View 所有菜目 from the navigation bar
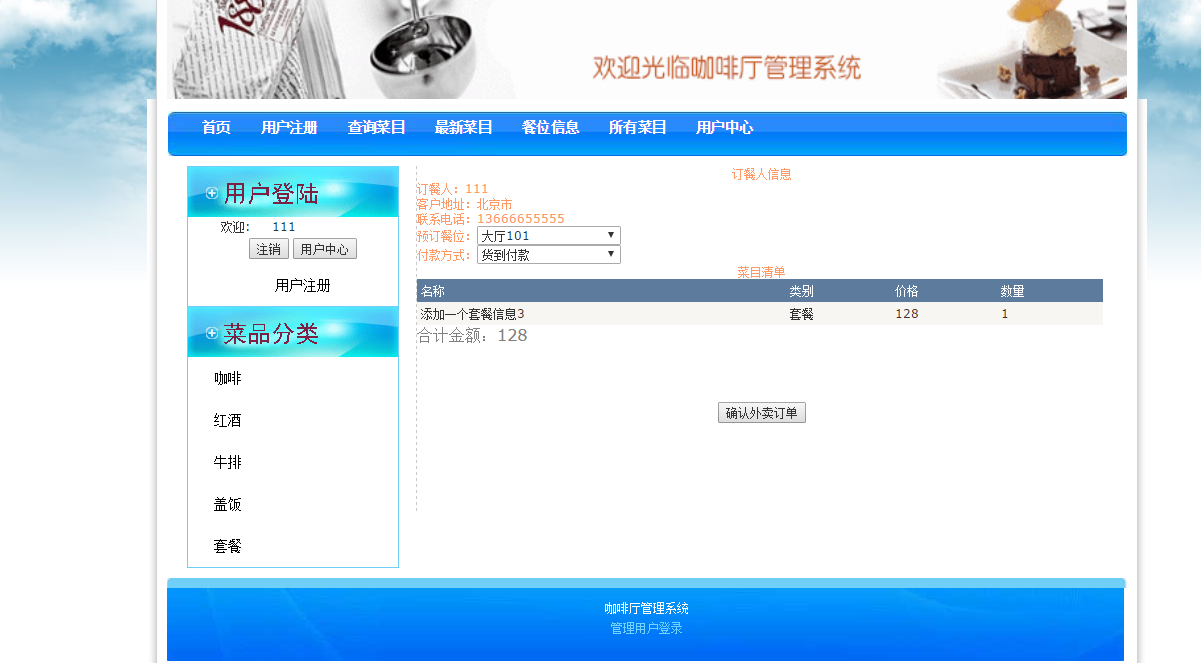The width and height of the screenshot is (1201, 672). click(x=637, y=127)
